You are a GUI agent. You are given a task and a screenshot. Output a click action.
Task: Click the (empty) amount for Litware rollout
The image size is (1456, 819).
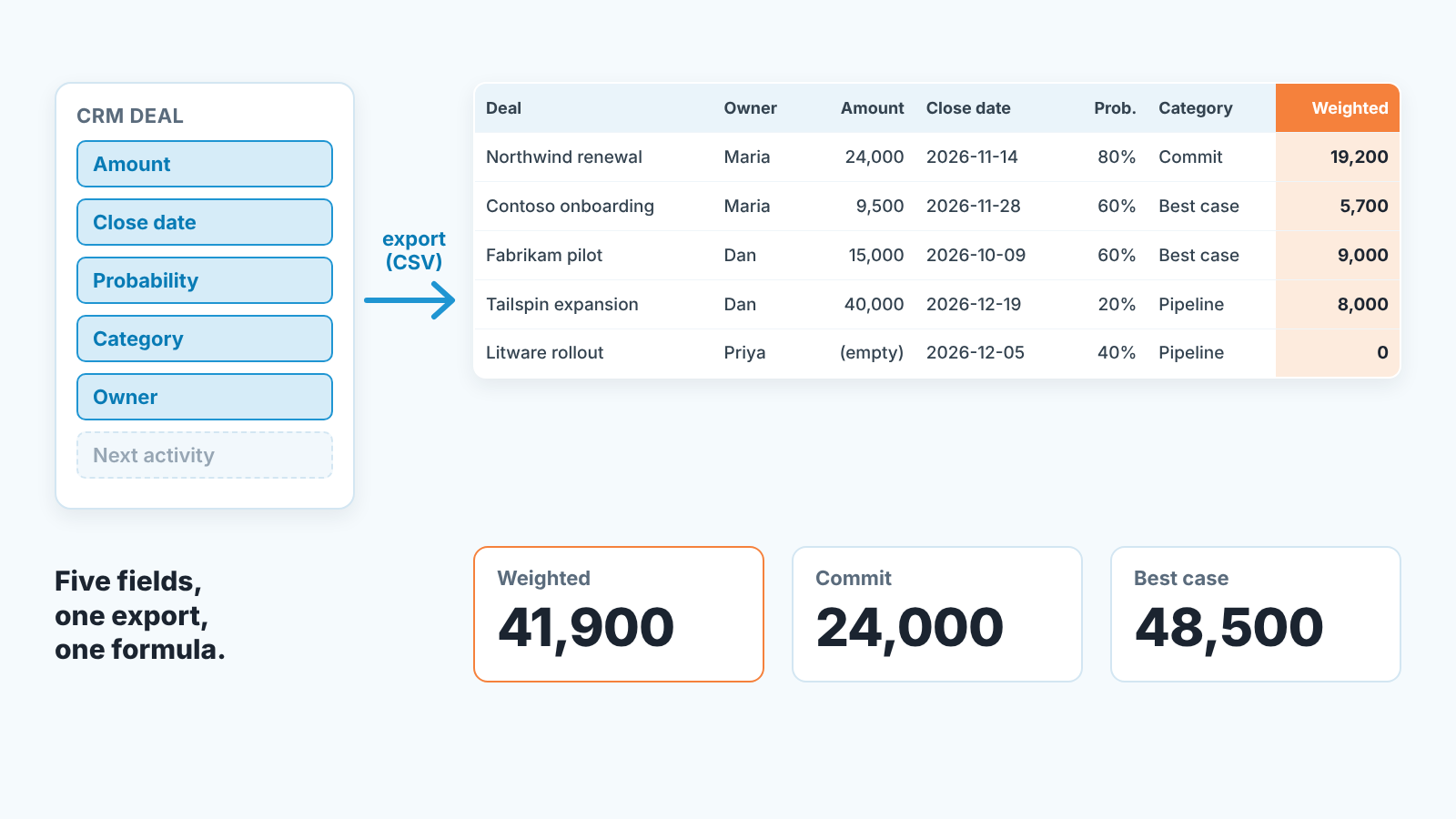coord(872,352)
